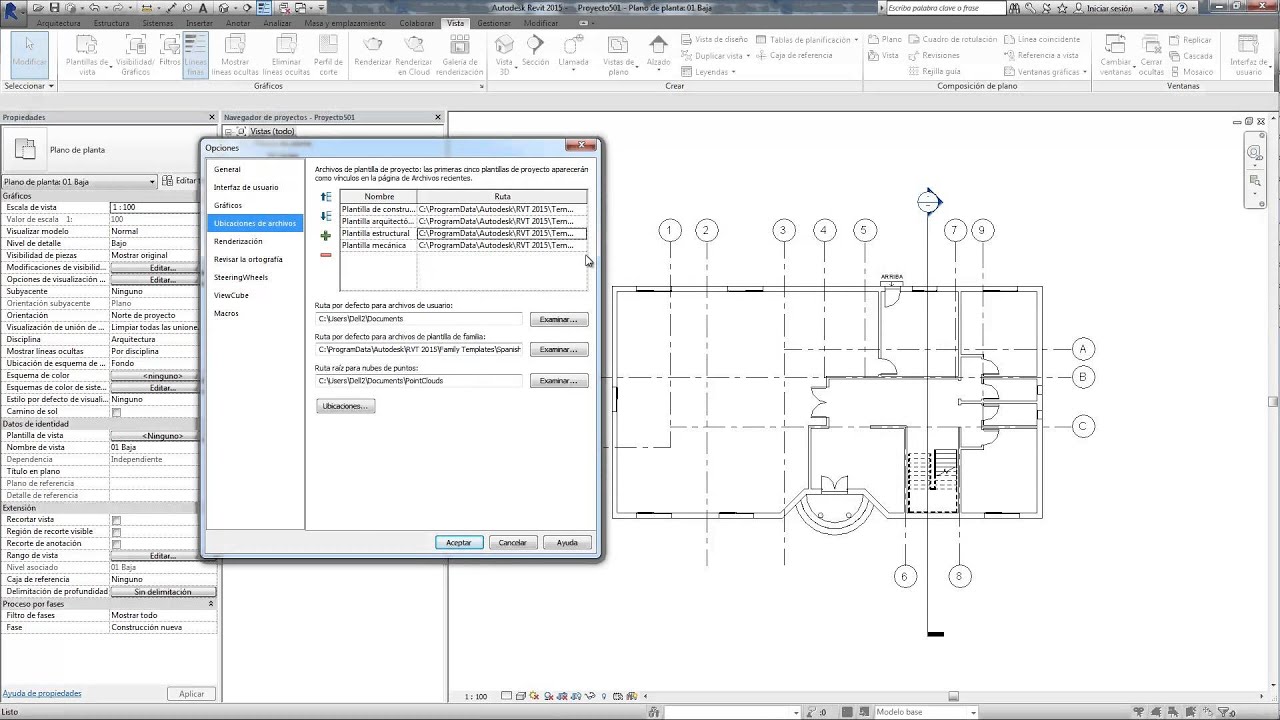Select the Mosaico window tool
The height and width of the screenshot is (720, 1280).
click(1191, 72)
